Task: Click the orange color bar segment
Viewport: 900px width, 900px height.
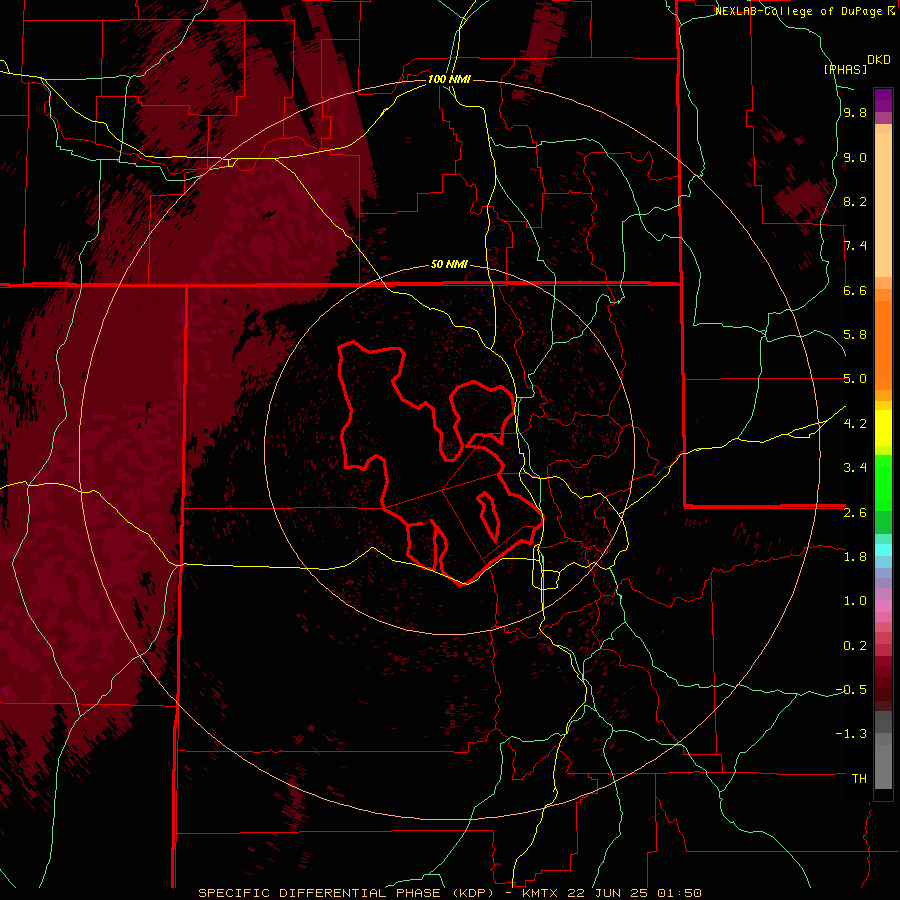Action: point(883,346)
